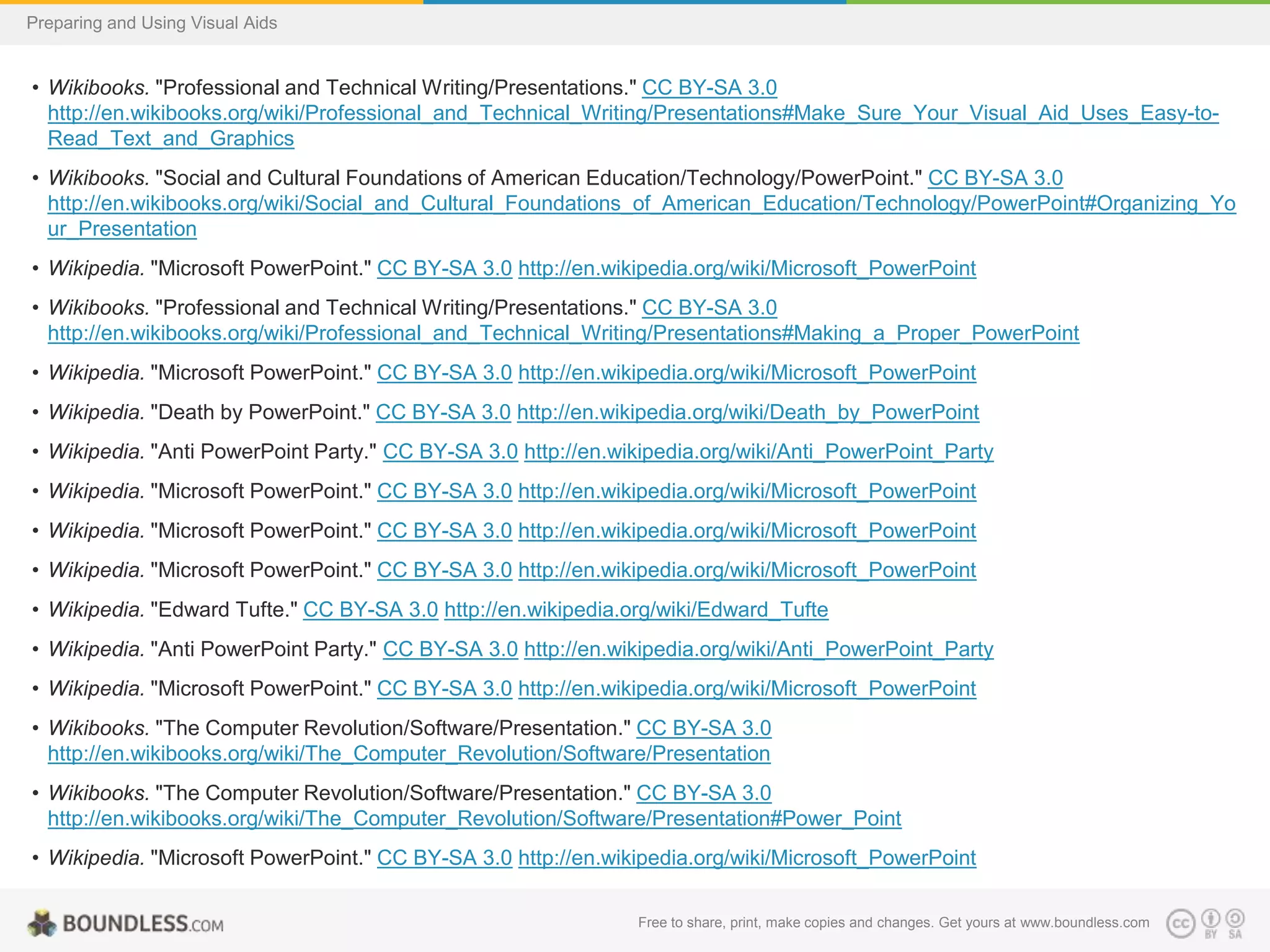Click CC BY-SA 3.0 beside Death by PowerPoint
The image size is (1270, 952).
[443, 412]
